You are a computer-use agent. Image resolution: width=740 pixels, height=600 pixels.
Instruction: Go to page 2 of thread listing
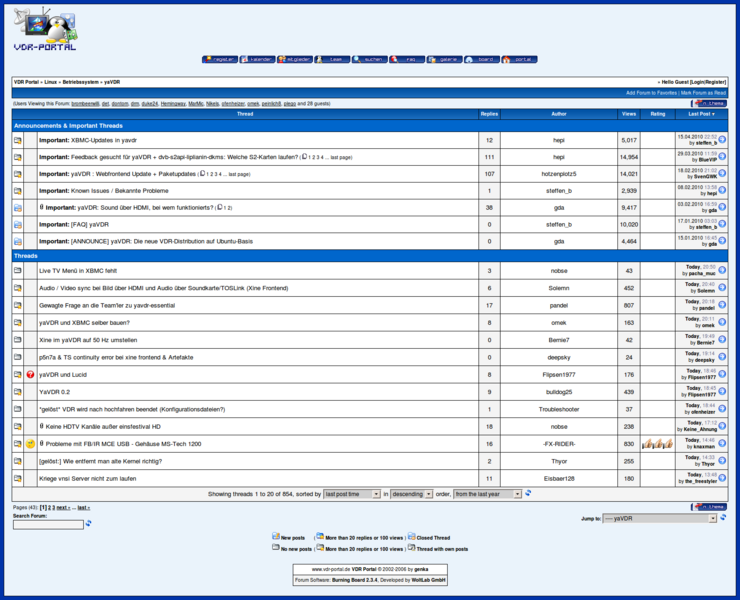[x=49, y=508]
